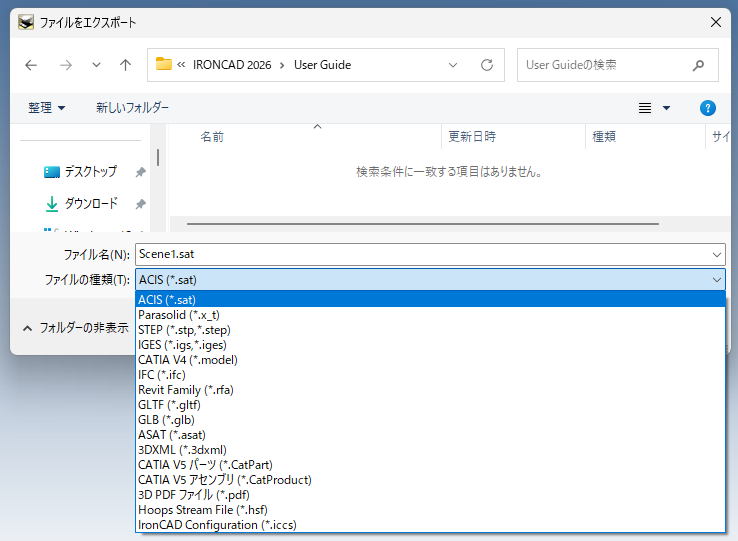Choose Revit Family (*.rfa) file type
Image resolution: width=738 pixels, height=541 pixels.
coord(430,390)
